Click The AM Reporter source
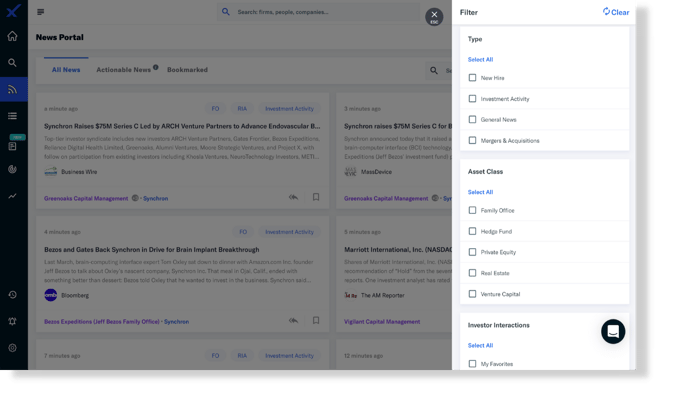Screen dimensions: 675x393 pyautogui.click(x=374, y=295)
